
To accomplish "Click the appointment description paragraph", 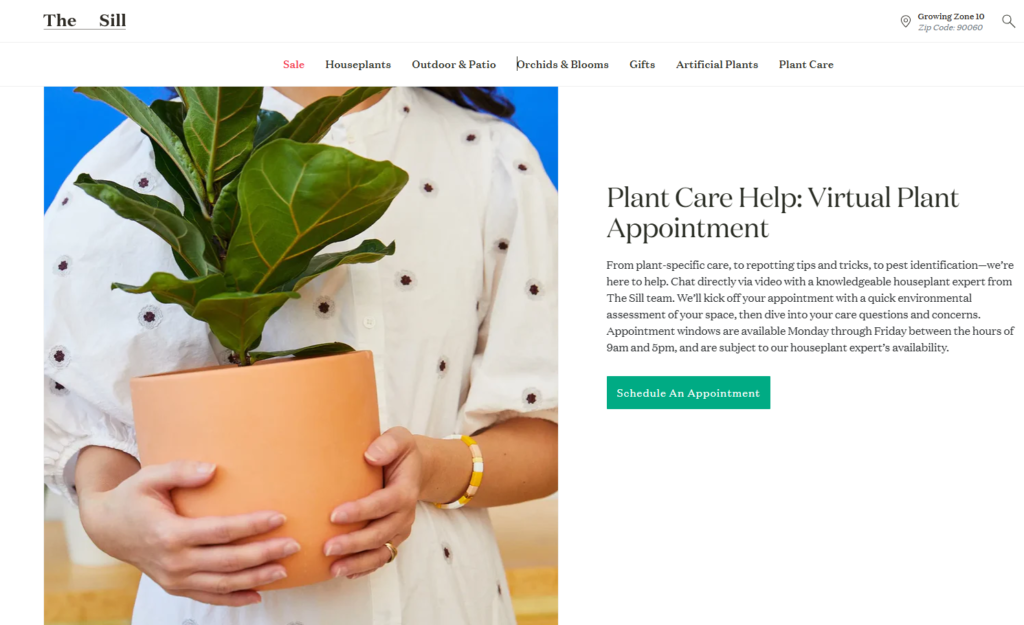I will pyautogui.click(x=810, y=306).
